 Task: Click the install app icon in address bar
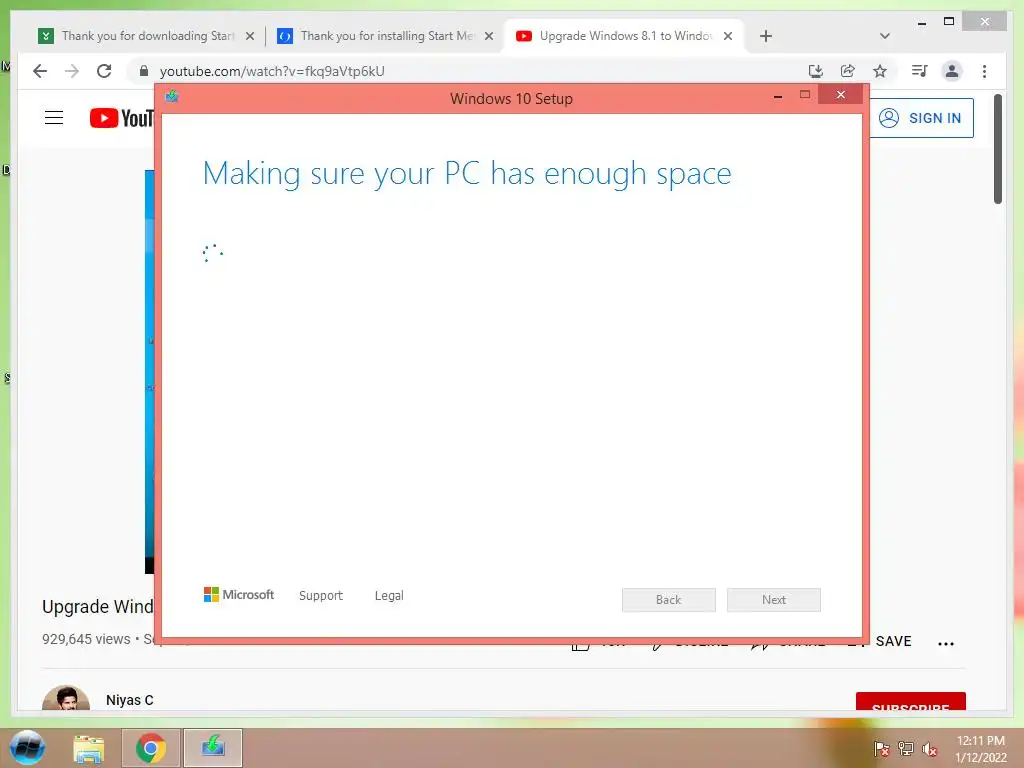pos(815,71)
